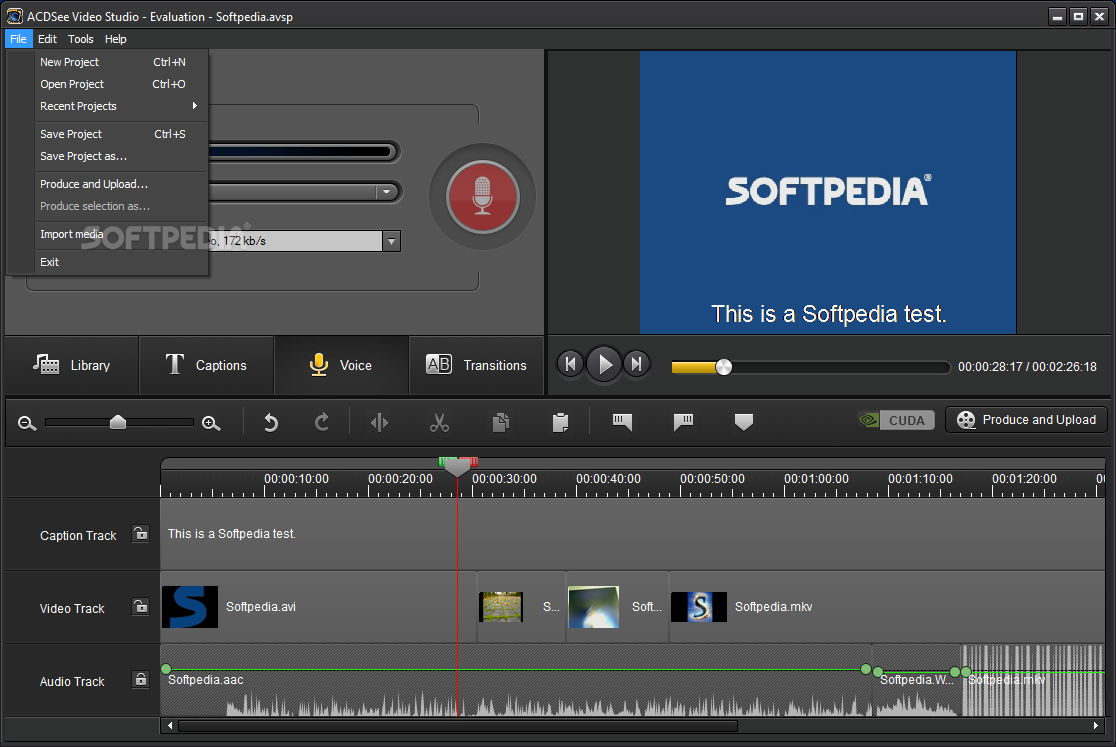Start voice recording with the red microphone button
The width and height of the screenshot is (1116, 747).
(x=483, y=197)
